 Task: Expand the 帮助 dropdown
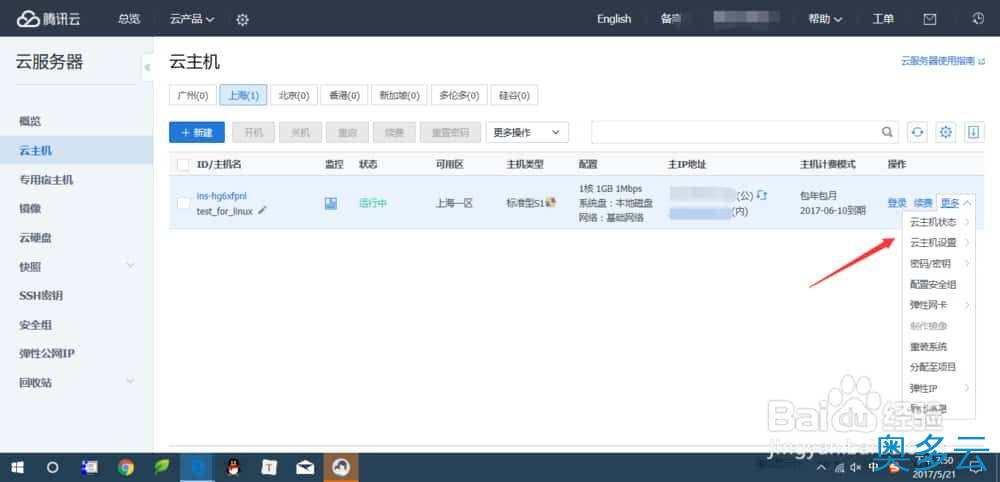coord(825,19)
